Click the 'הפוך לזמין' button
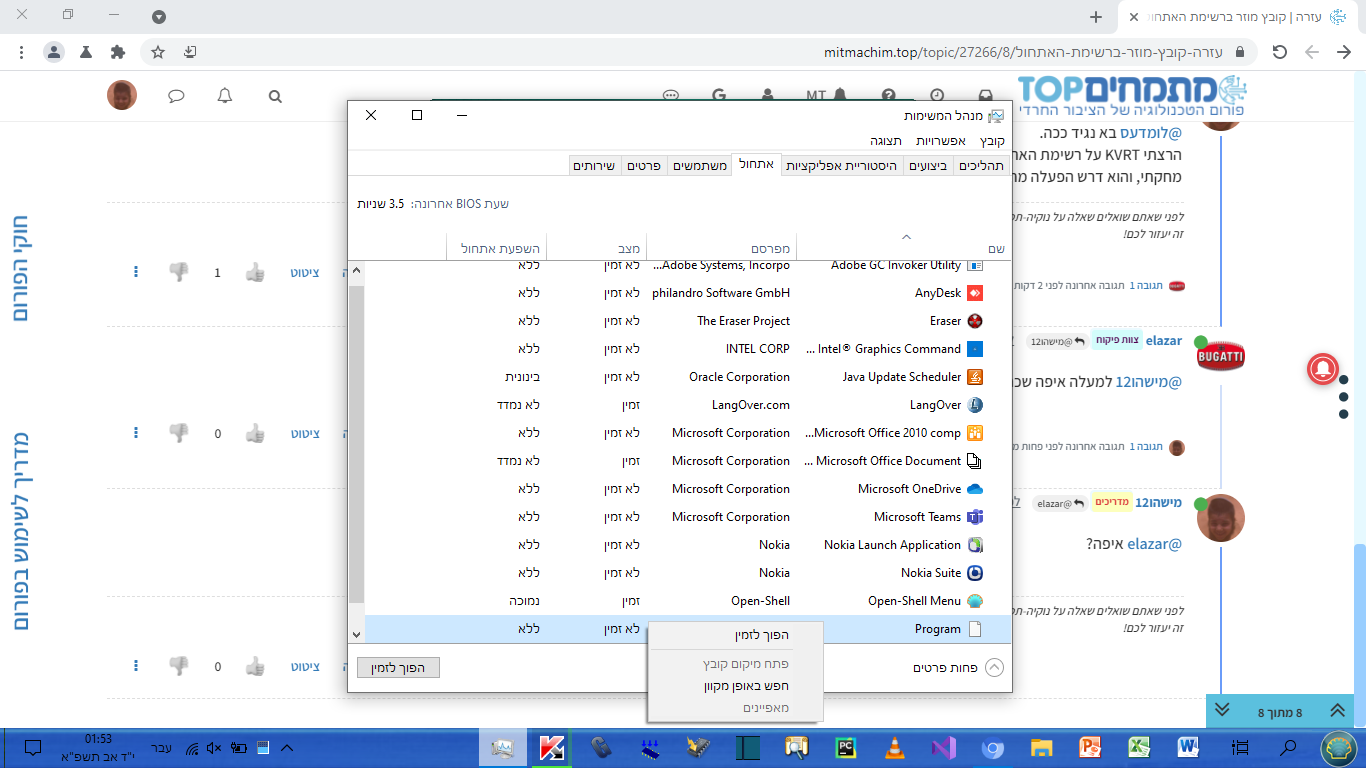Image resolution: width=1366 pixels, height=768 pixels. pyautogui.click(x=398, y=667)
